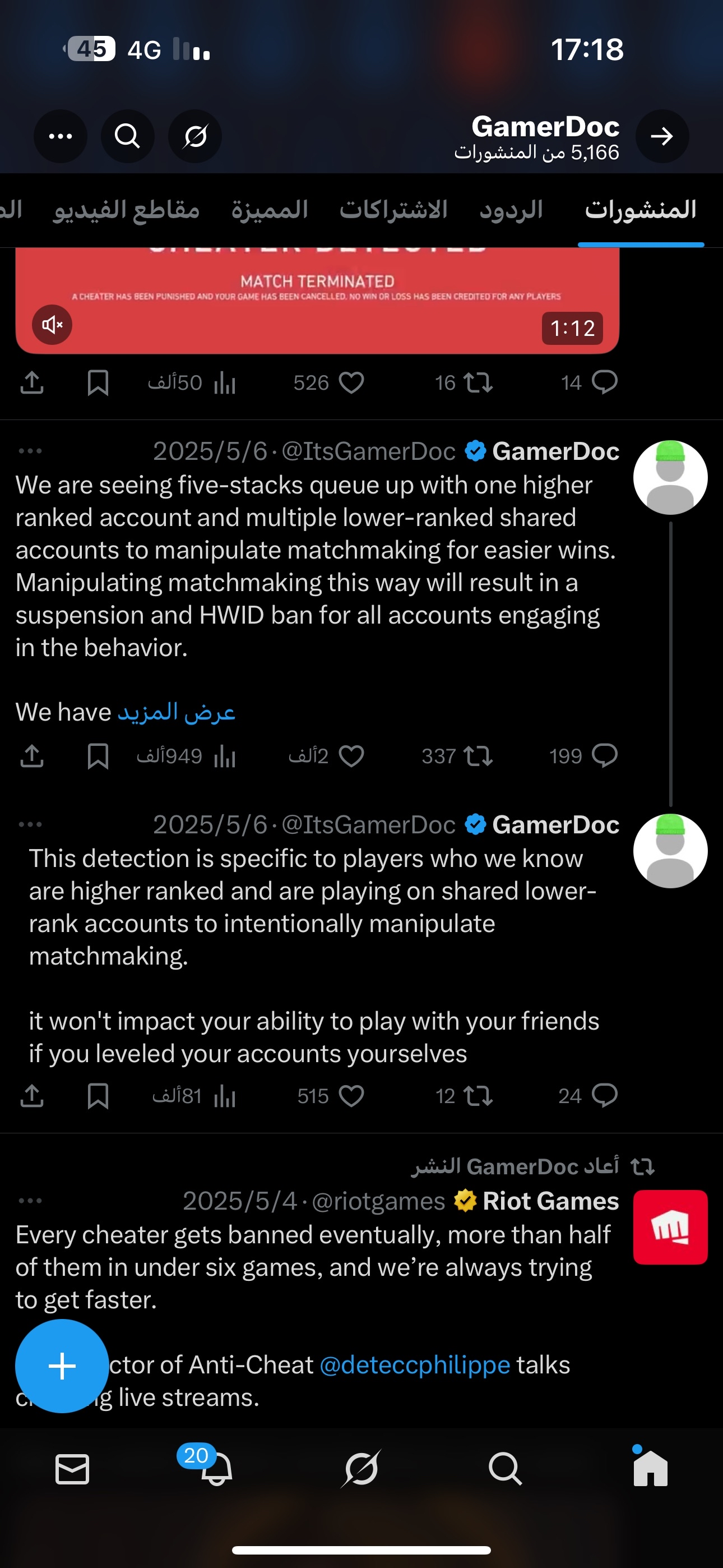
Task: Open search from the profile header
Action: click(127, 136)
